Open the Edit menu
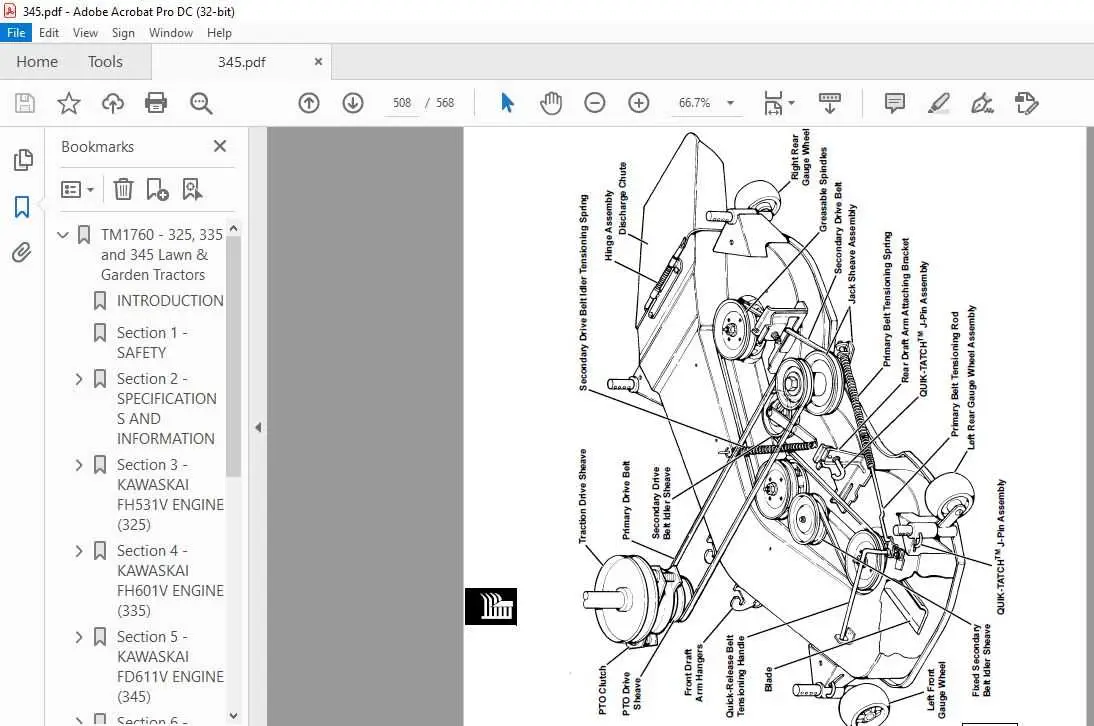The width and height of the screenshot is (1094, 726). pyautogui.click(x=49, y=33)
